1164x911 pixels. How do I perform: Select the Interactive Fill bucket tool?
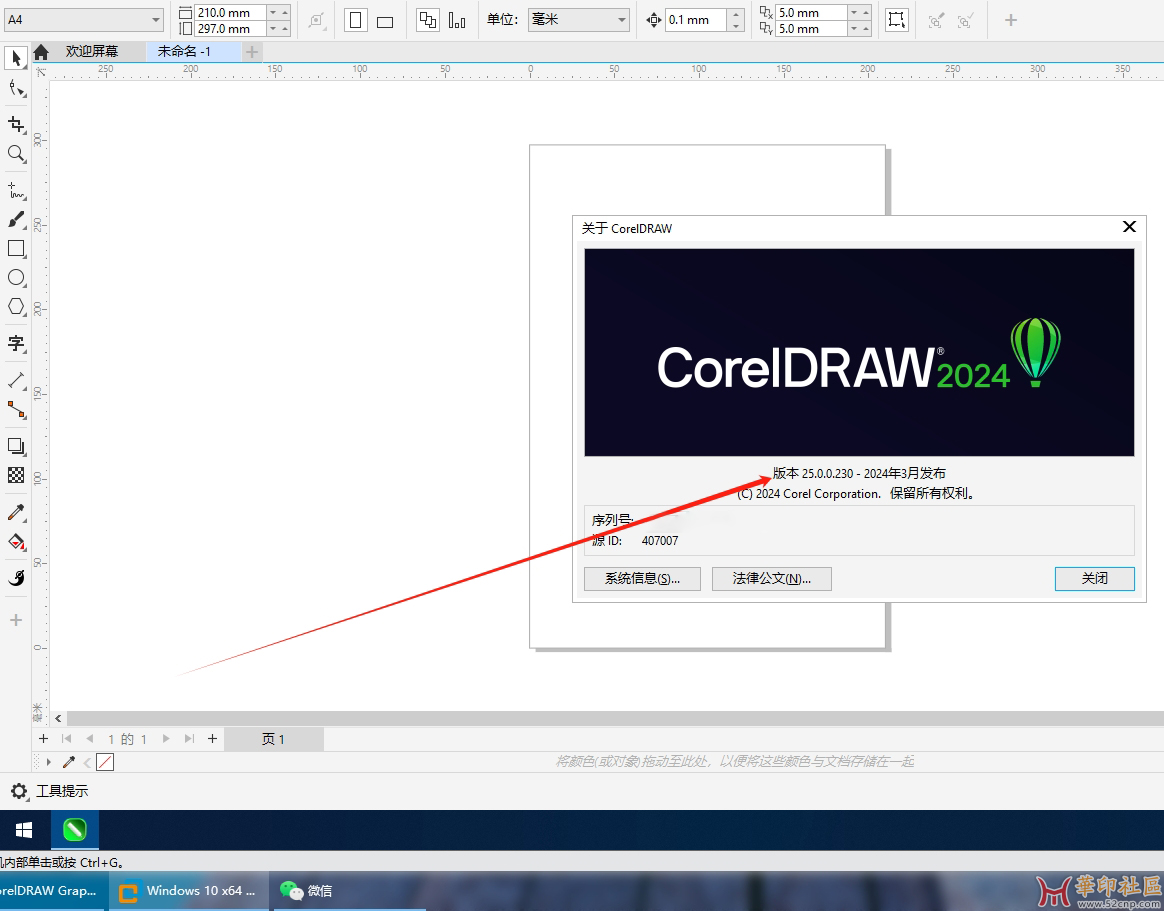tap(16, 541)
